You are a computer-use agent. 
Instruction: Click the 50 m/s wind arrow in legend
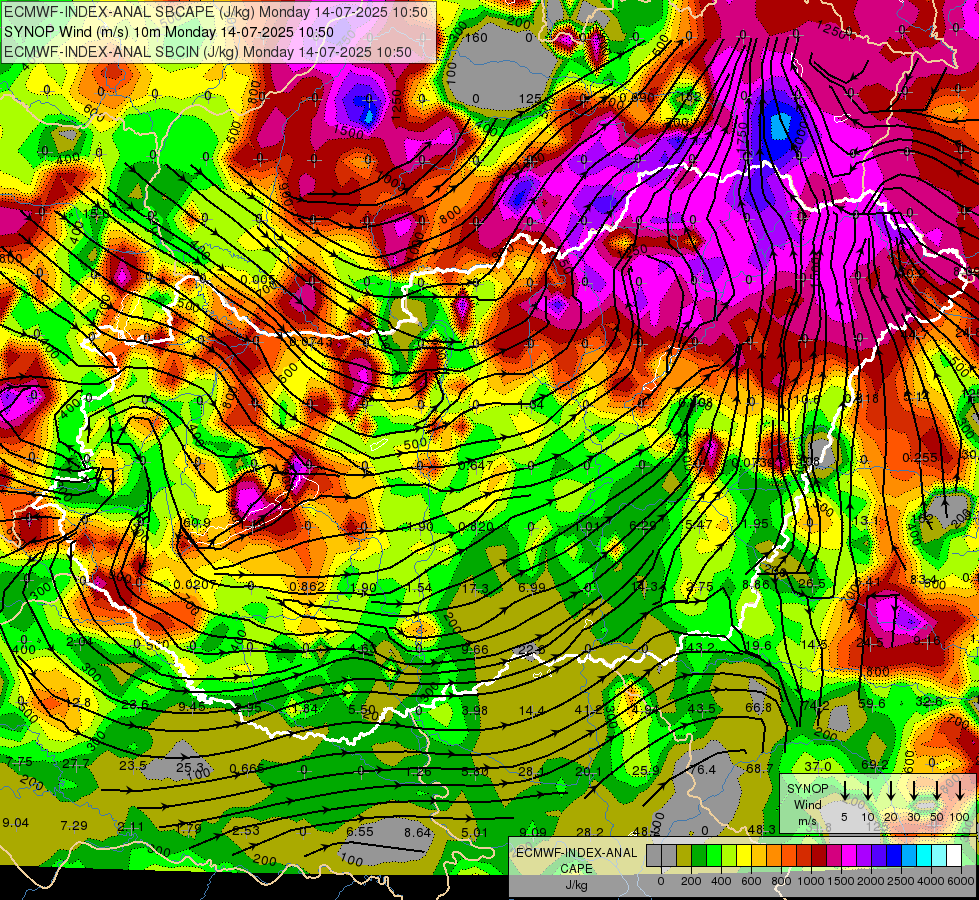tap(937, 789)
